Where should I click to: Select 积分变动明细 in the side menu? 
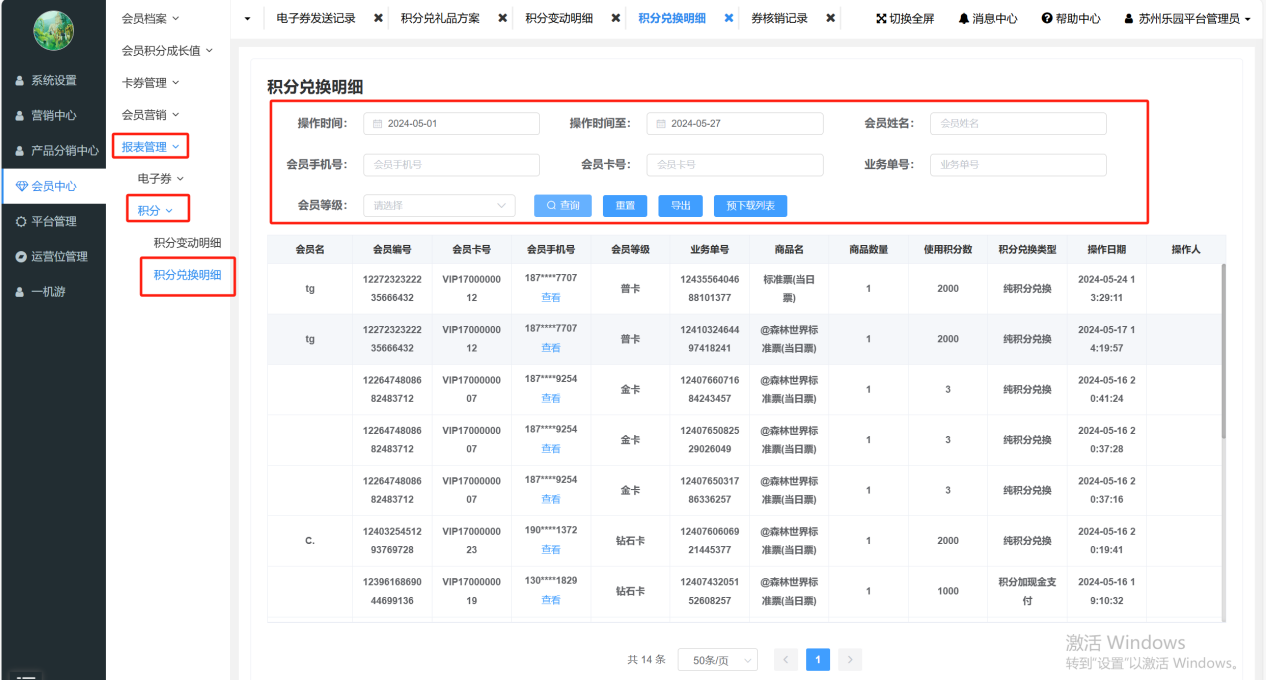187,243
